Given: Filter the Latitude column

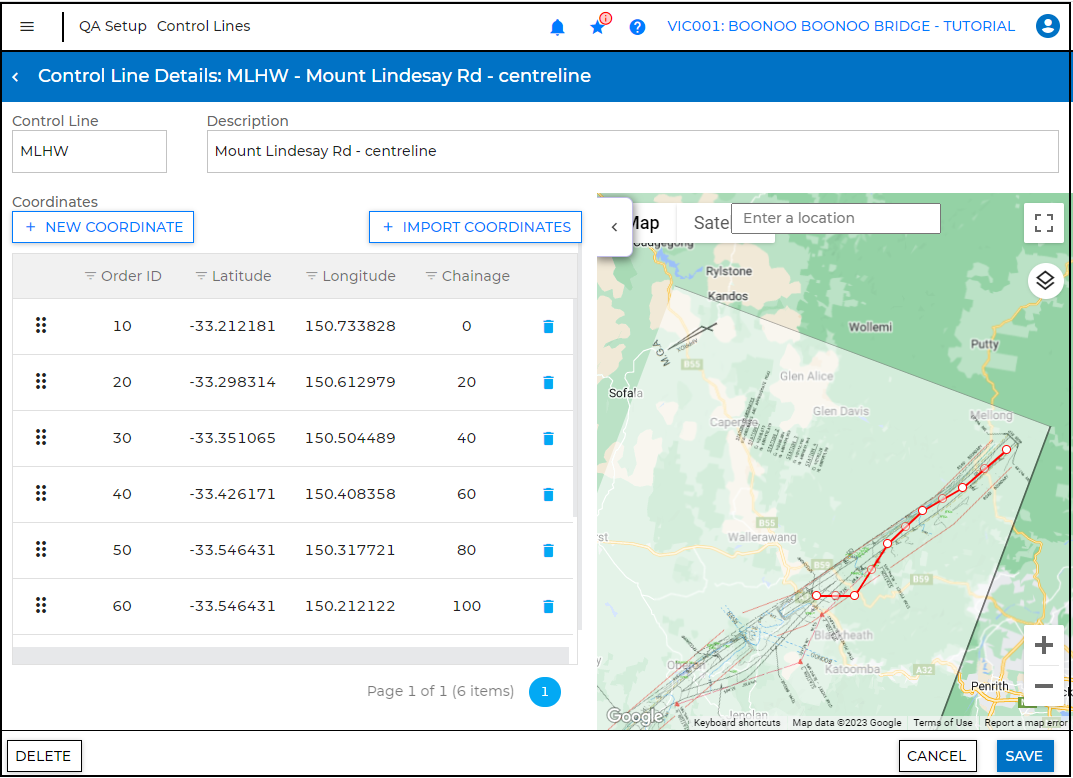Looking at the screenshot, I should (201, 276).
